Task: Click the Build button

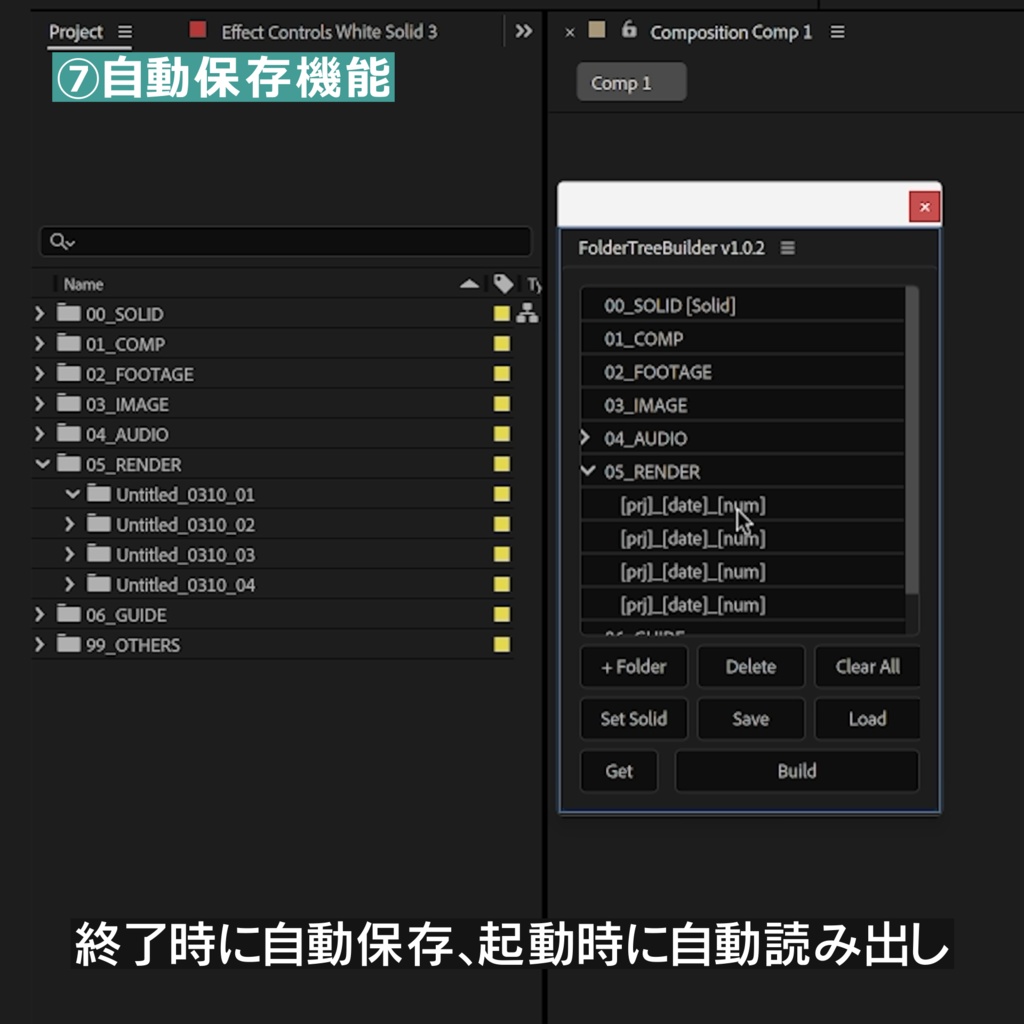Action: pyautogui.click(x=796, y=771)
